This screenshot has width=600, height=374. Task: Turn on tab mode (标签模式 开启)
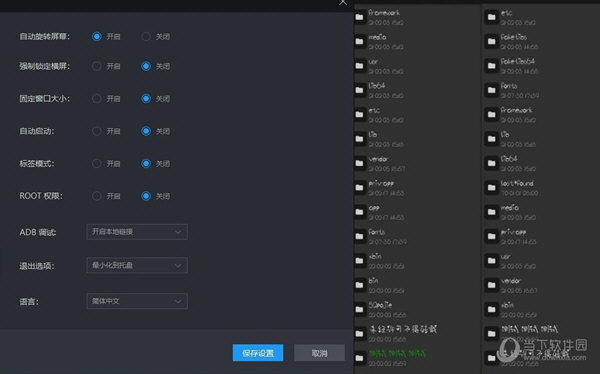pyautogui.click(x=96, y=164)
